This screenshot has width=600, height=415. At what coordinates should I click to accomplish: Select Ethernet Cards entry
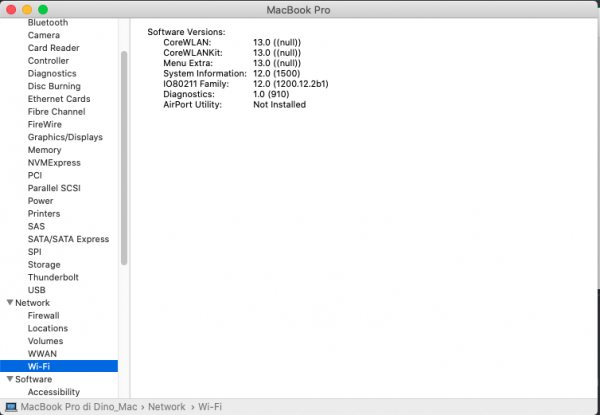pyautogui.click(x=59, y=99)
